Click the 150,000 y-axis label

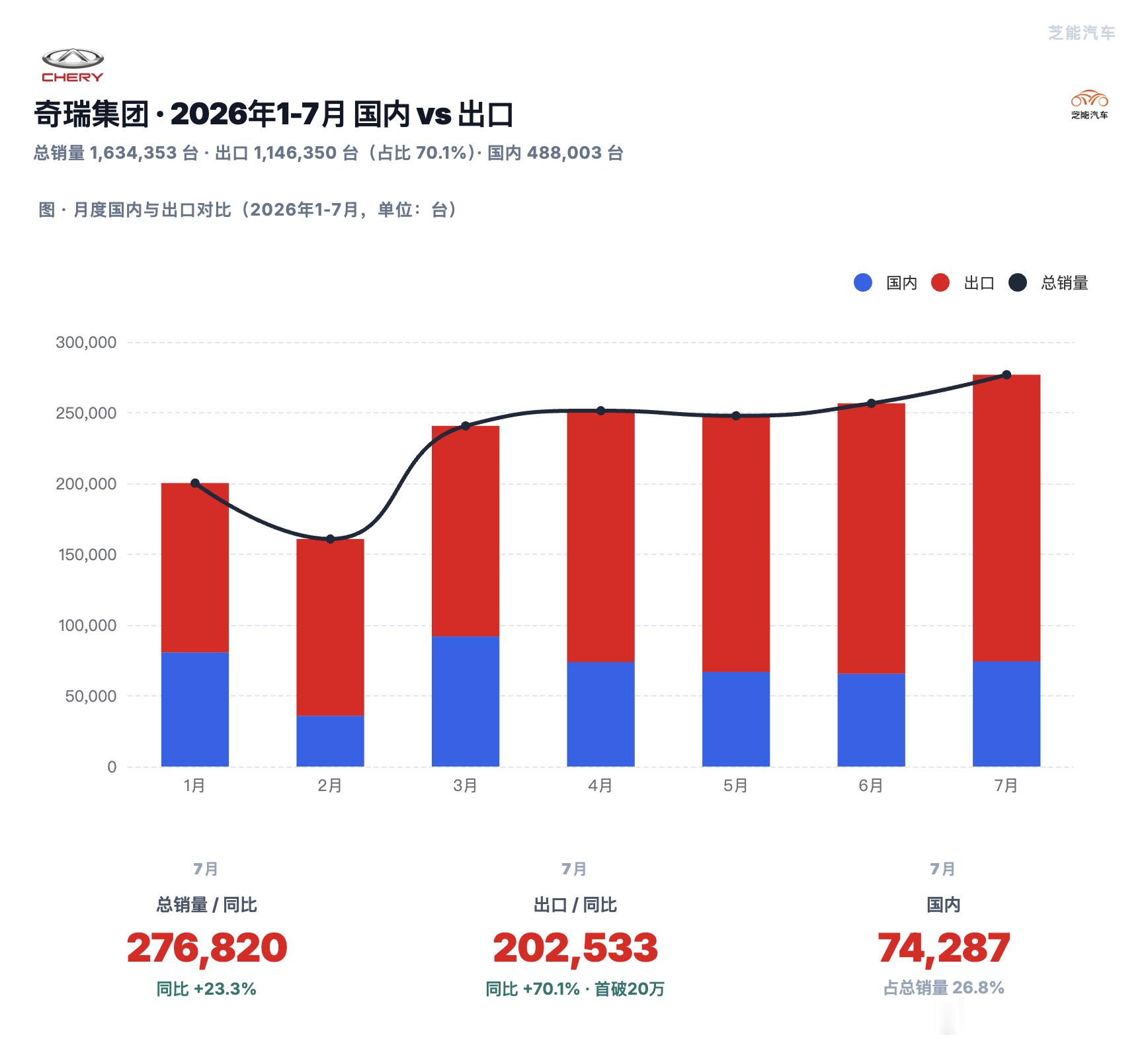87,555
